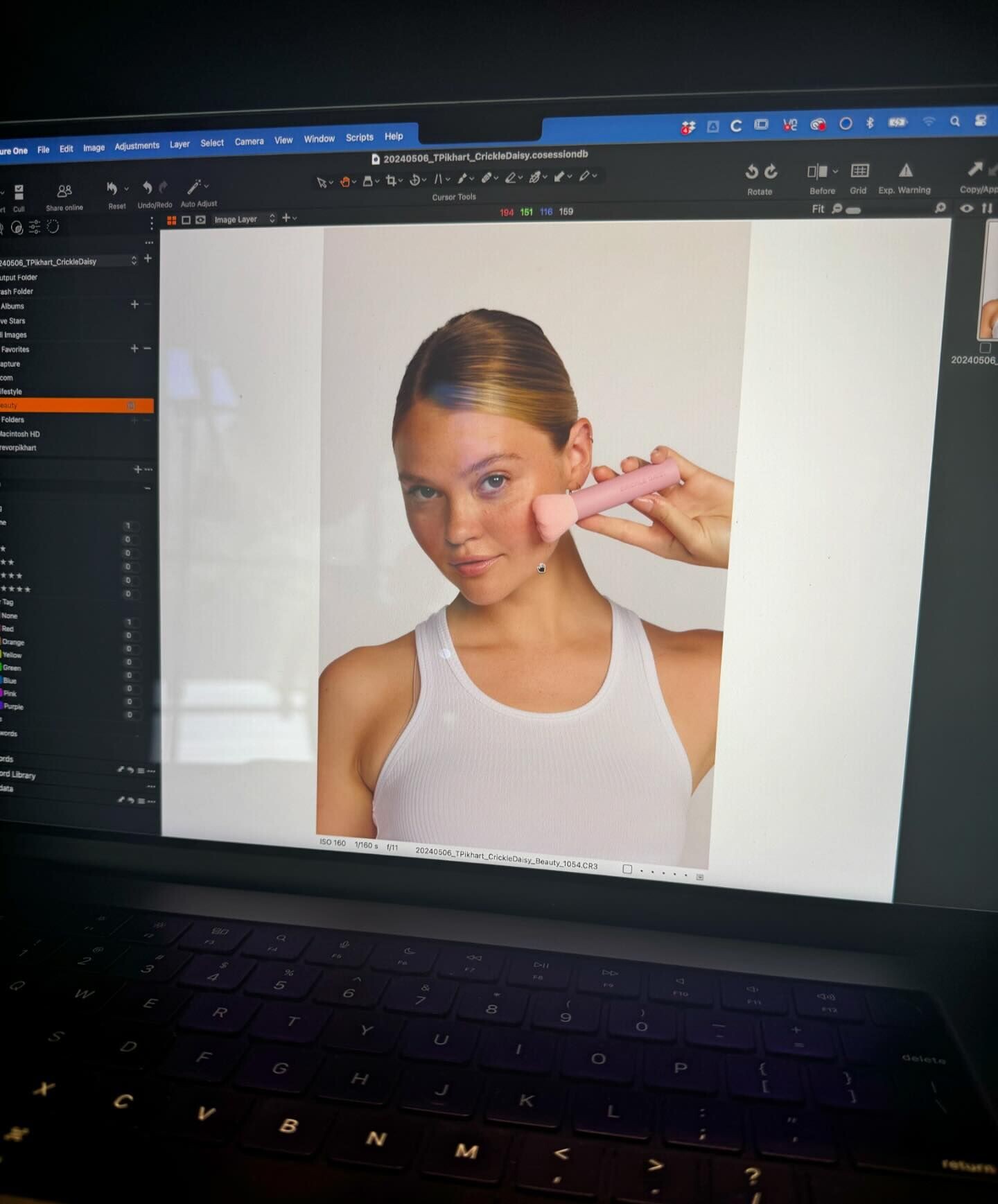Click the Cull icon in toolbar
Image resolution: width=998 pixels, height=1204 pixels.
coord(19,193)
